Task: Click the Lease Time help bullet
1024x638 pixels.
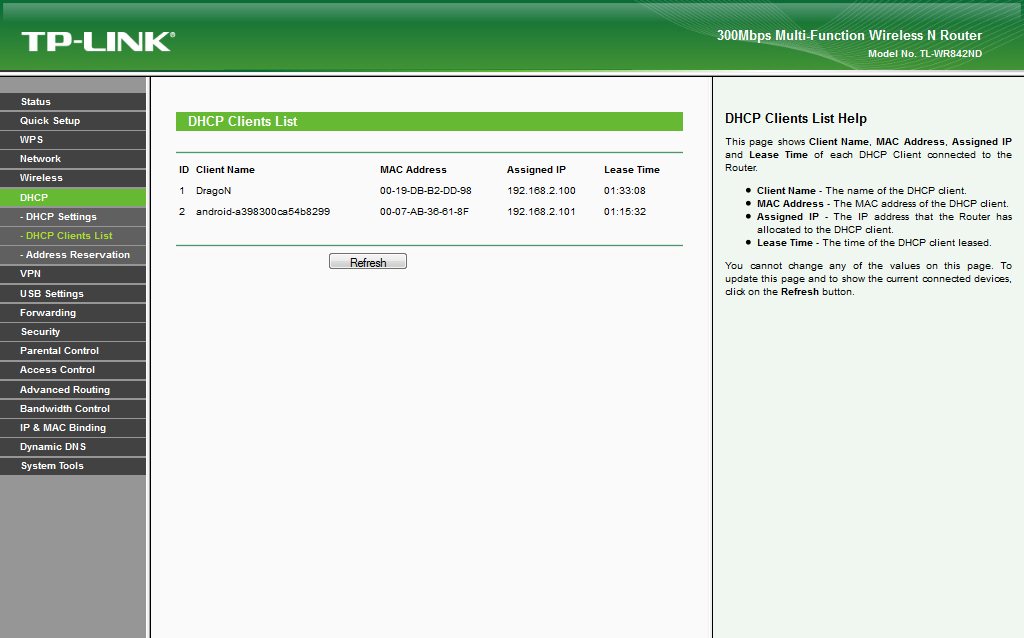Action: (x=874, y=243)
